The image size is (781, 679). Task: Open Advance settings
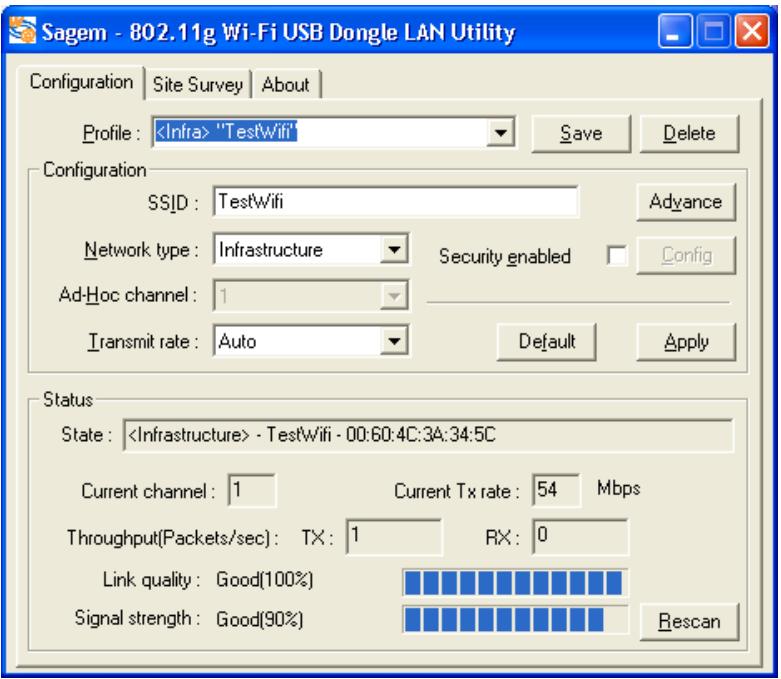pyautogui.click(x=685, y=202)
